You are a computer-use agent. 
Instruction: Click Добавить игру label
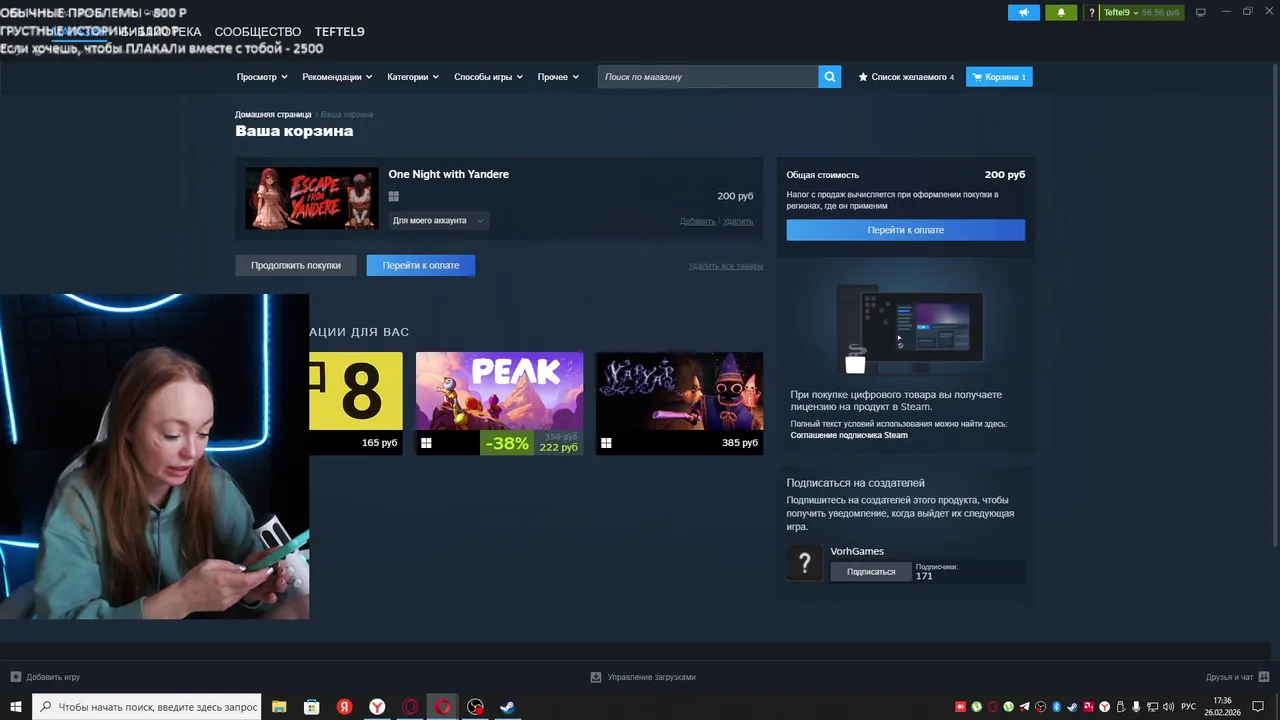pyautogui.click(x=53, y=677)
